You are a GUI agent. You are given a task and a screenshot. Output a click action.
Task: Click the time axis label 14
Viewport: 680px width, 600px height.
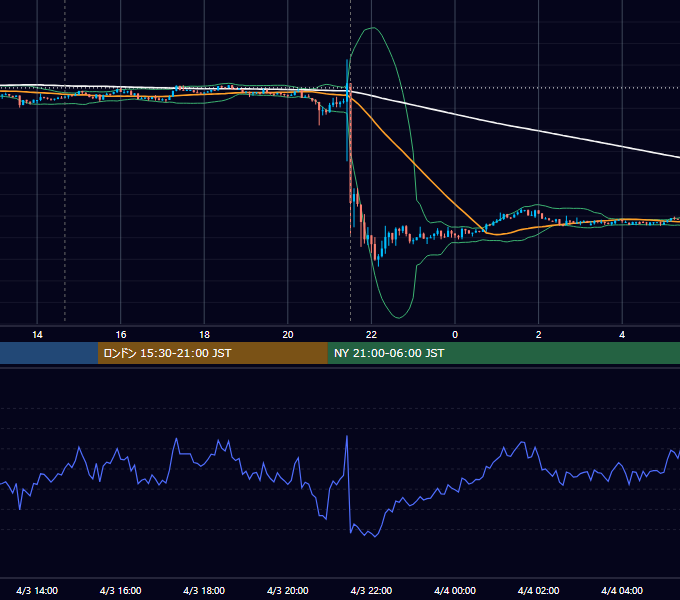coord(37,335)
